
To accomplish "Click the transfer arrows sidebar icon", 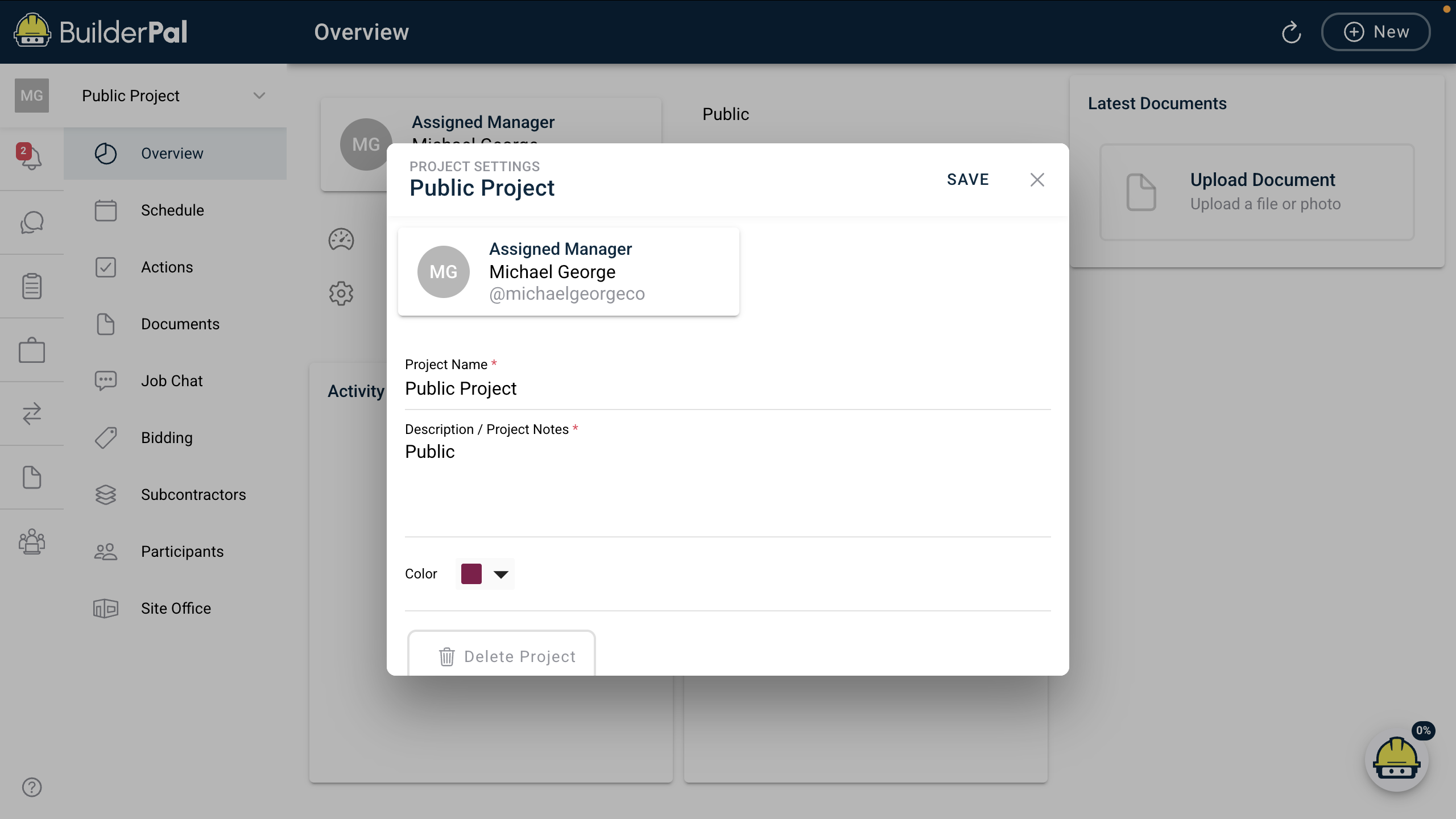I will [x=31, y=413].
